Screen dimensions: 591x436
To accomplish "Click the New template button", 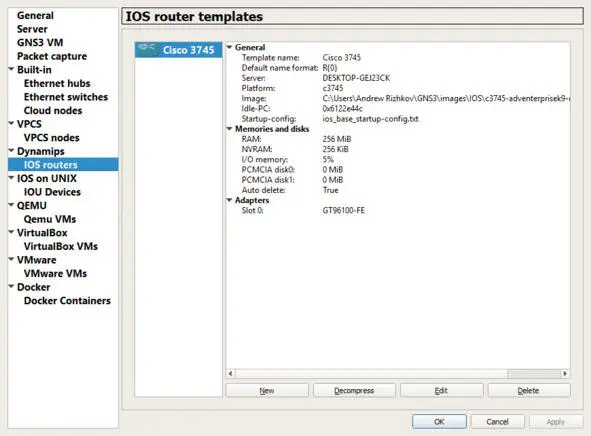I will (x=267, y=390).
